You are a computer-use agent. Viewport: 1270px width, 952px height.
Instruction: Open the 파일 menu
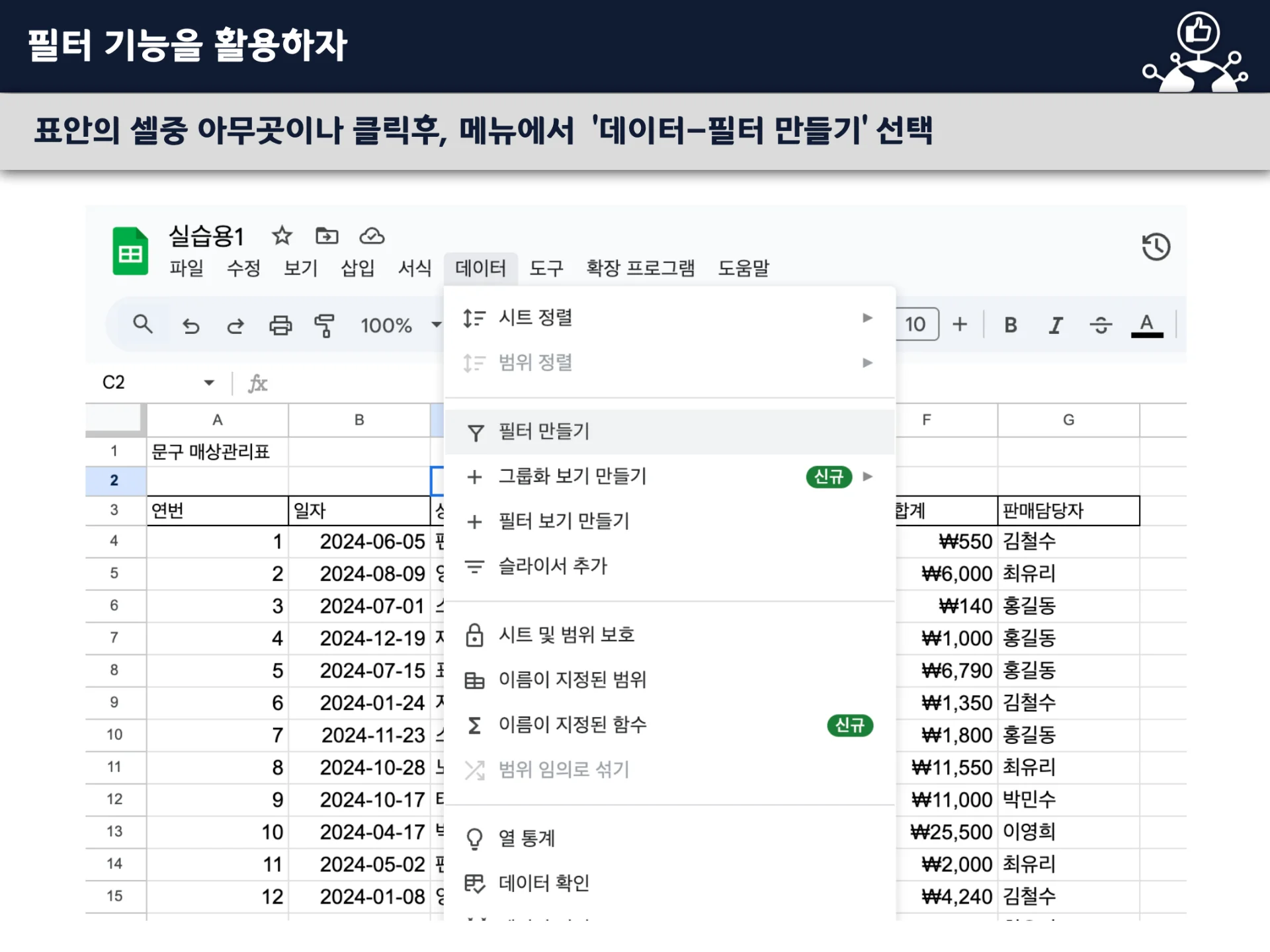tap(187, 268)
